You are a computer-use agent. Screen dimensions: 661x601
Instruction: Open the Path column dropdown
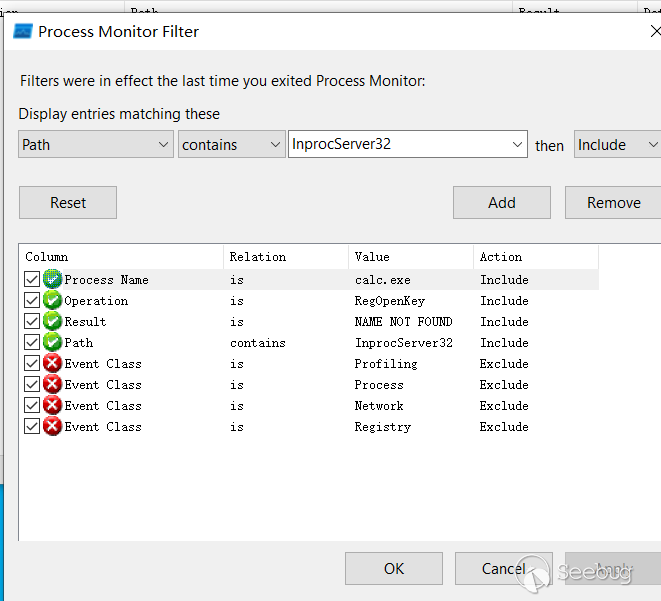pyautogui.click(x=96, y=145)
